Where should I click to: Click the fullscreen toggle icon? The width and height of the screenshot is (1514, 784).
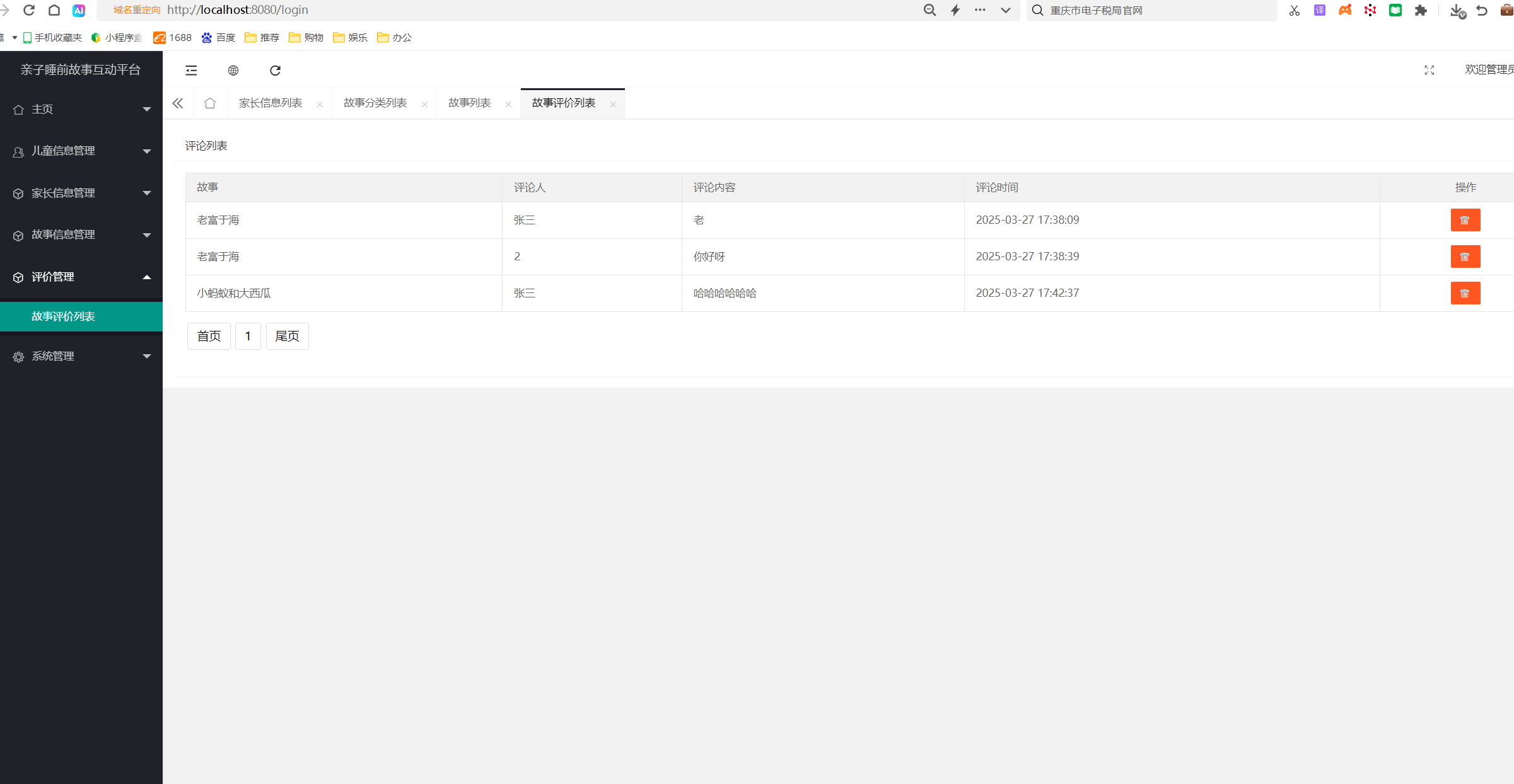click(x=1429, y=70)
